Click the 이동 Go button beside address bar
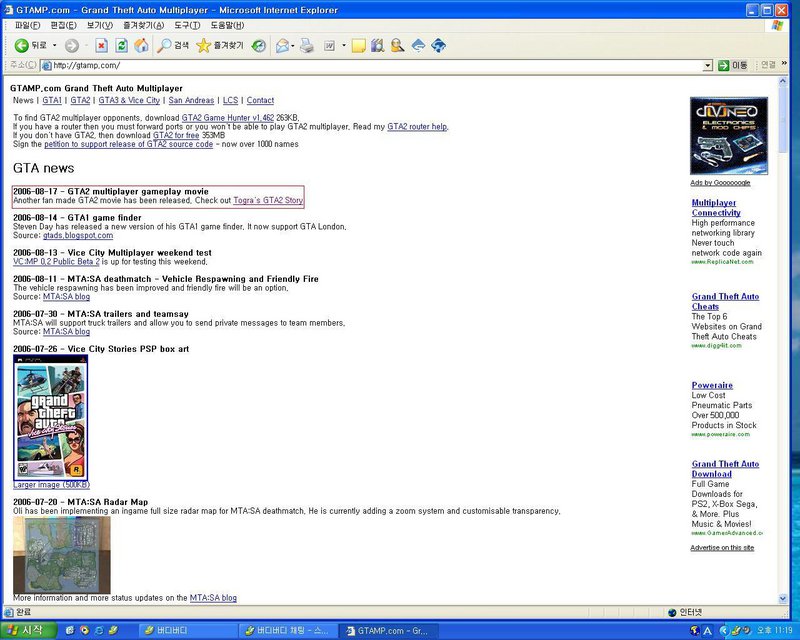Screen dimensions: 800x640 (732, 65)
